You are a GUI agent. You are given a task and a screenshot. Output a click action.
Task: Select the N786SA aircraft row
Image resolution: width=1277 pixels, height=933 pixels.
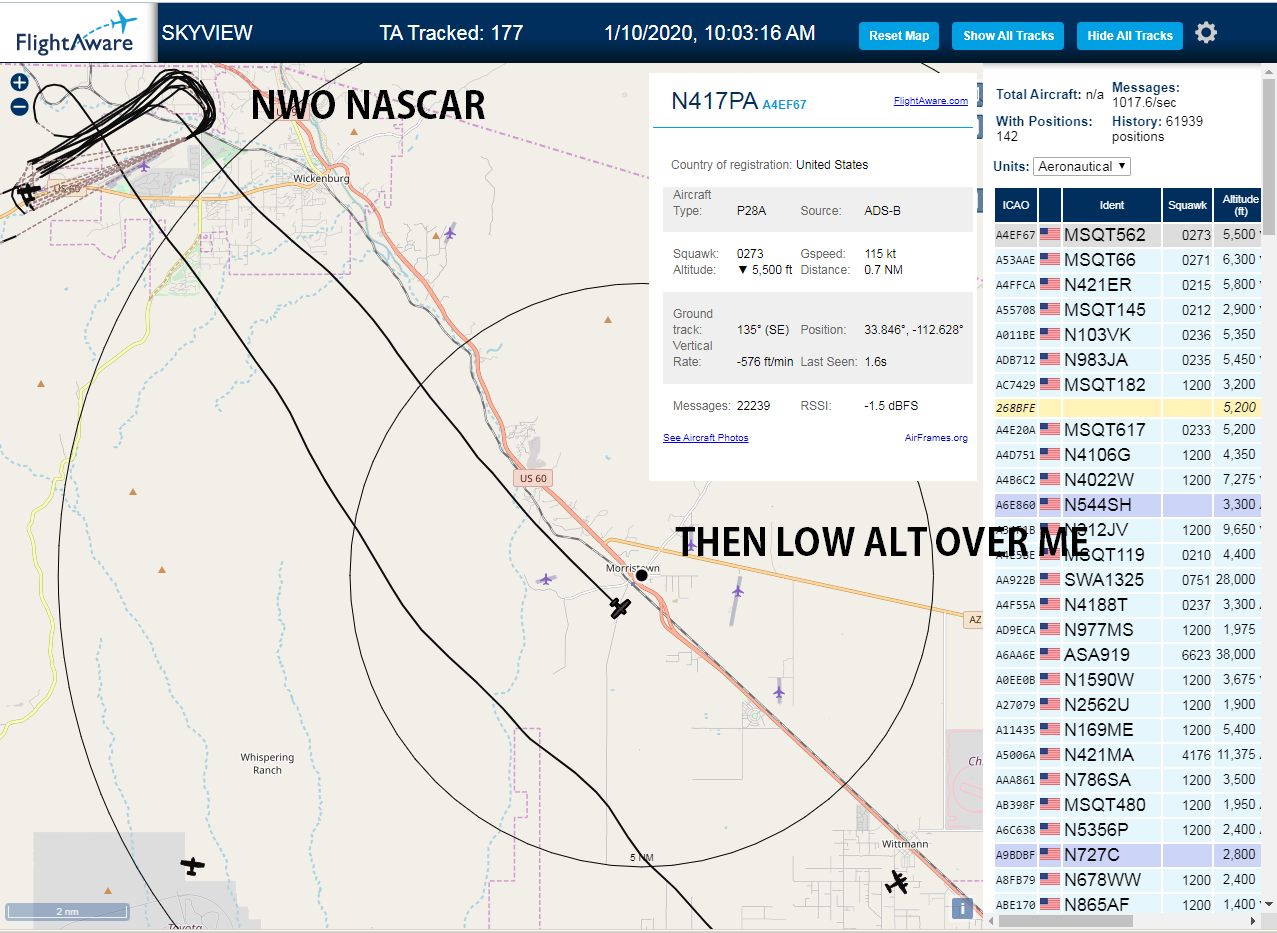click(1128, 780)
